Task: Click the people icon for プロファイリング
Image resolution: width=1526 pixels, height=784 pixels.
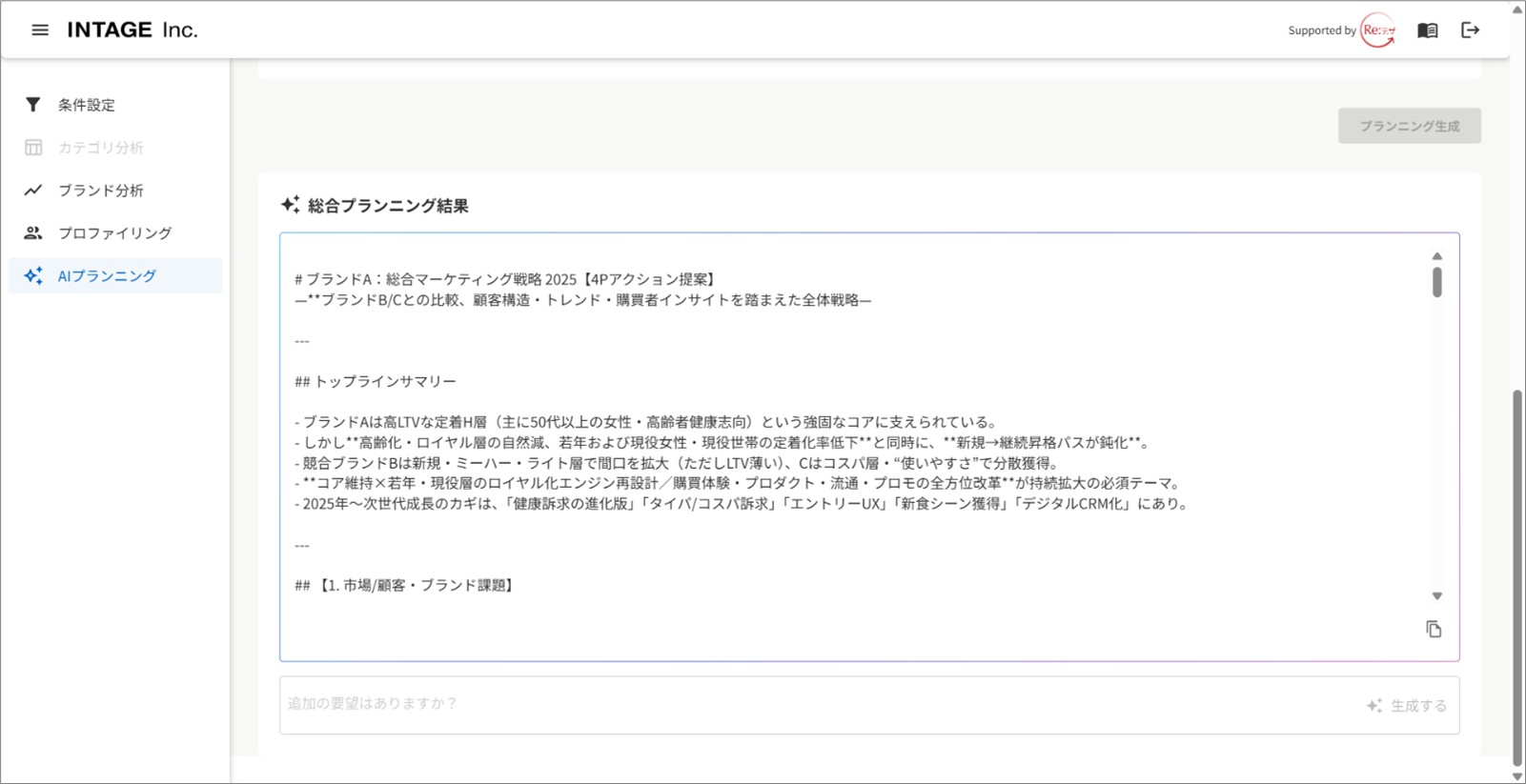Action: (x=33, y=233)
